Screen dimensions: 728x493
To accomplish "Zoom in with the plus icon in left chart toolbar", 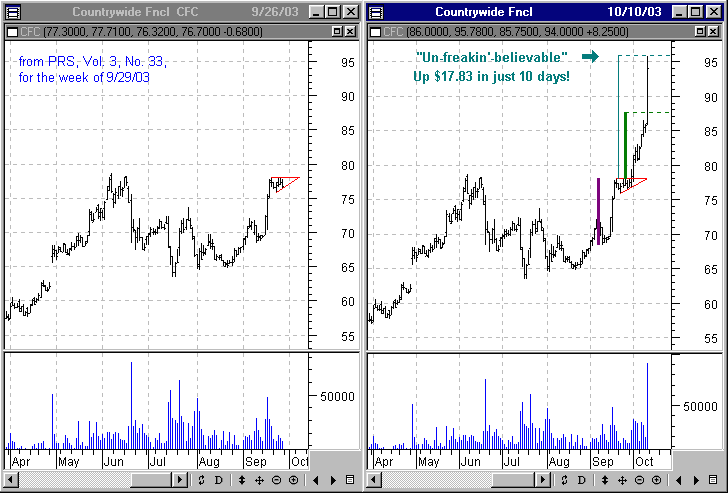I will (293, 480).
